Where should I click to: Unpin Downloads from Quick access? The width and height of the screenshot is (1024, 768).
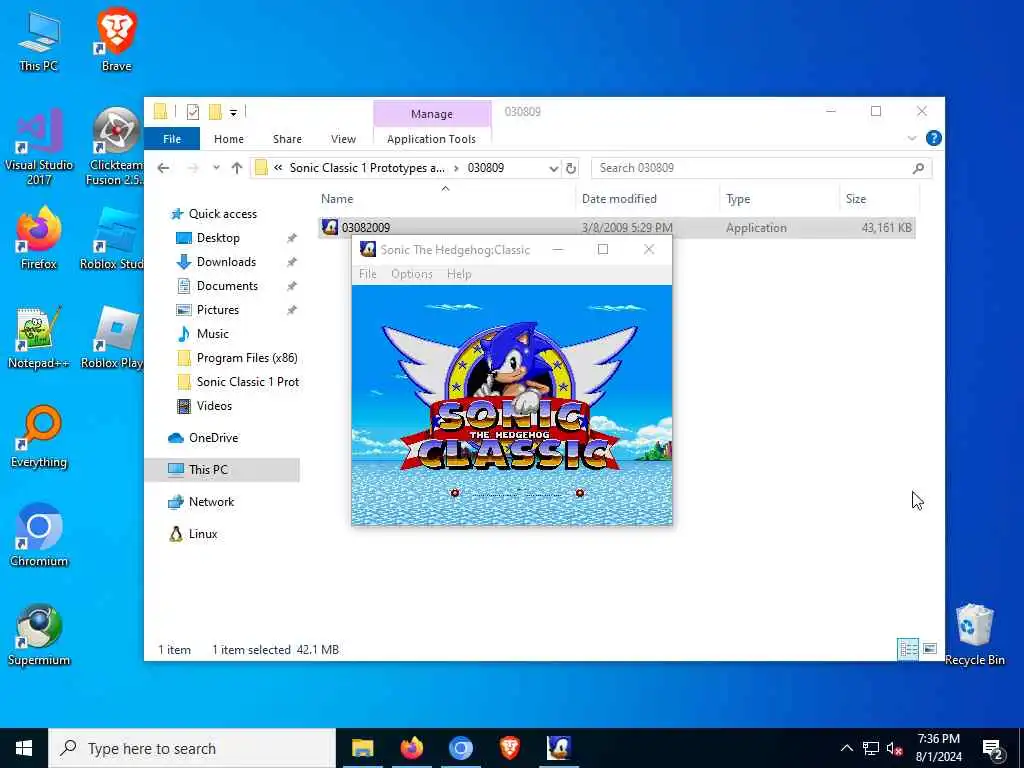click(x=291, y=262)
